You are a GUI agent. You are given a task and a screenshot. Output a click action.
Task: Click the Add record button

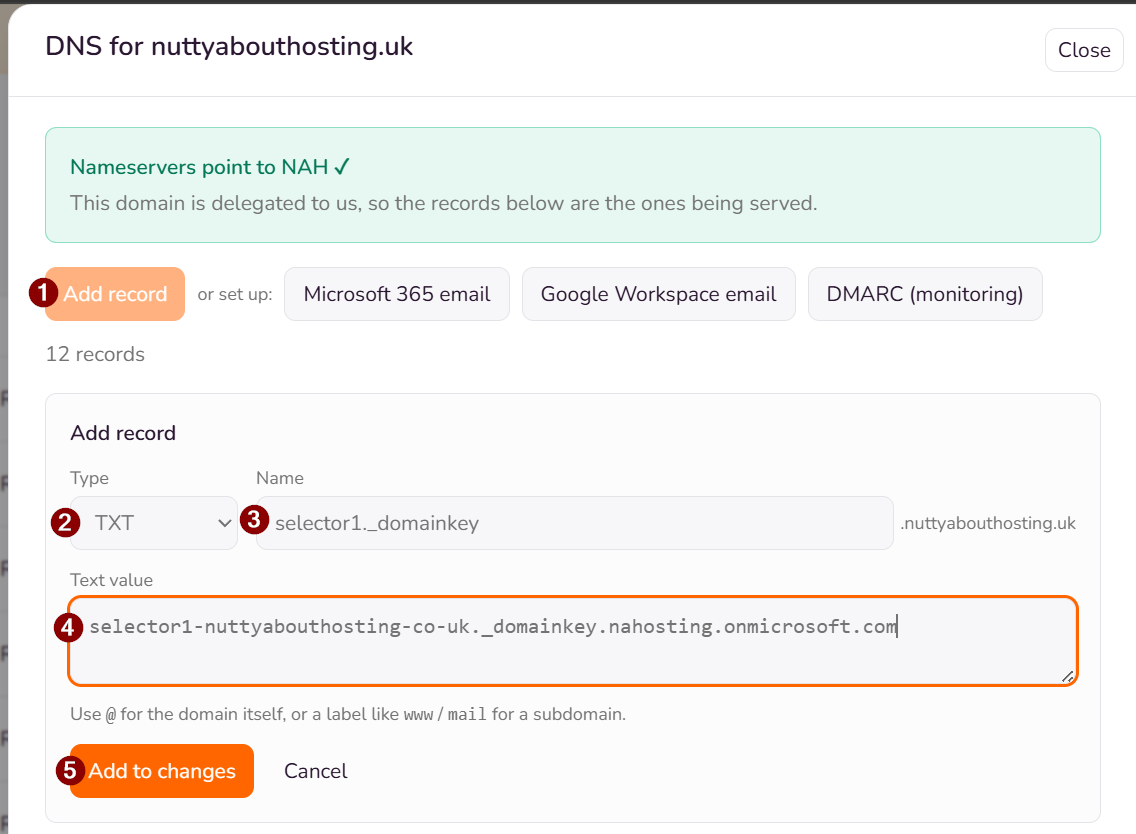tap(115, 294)
